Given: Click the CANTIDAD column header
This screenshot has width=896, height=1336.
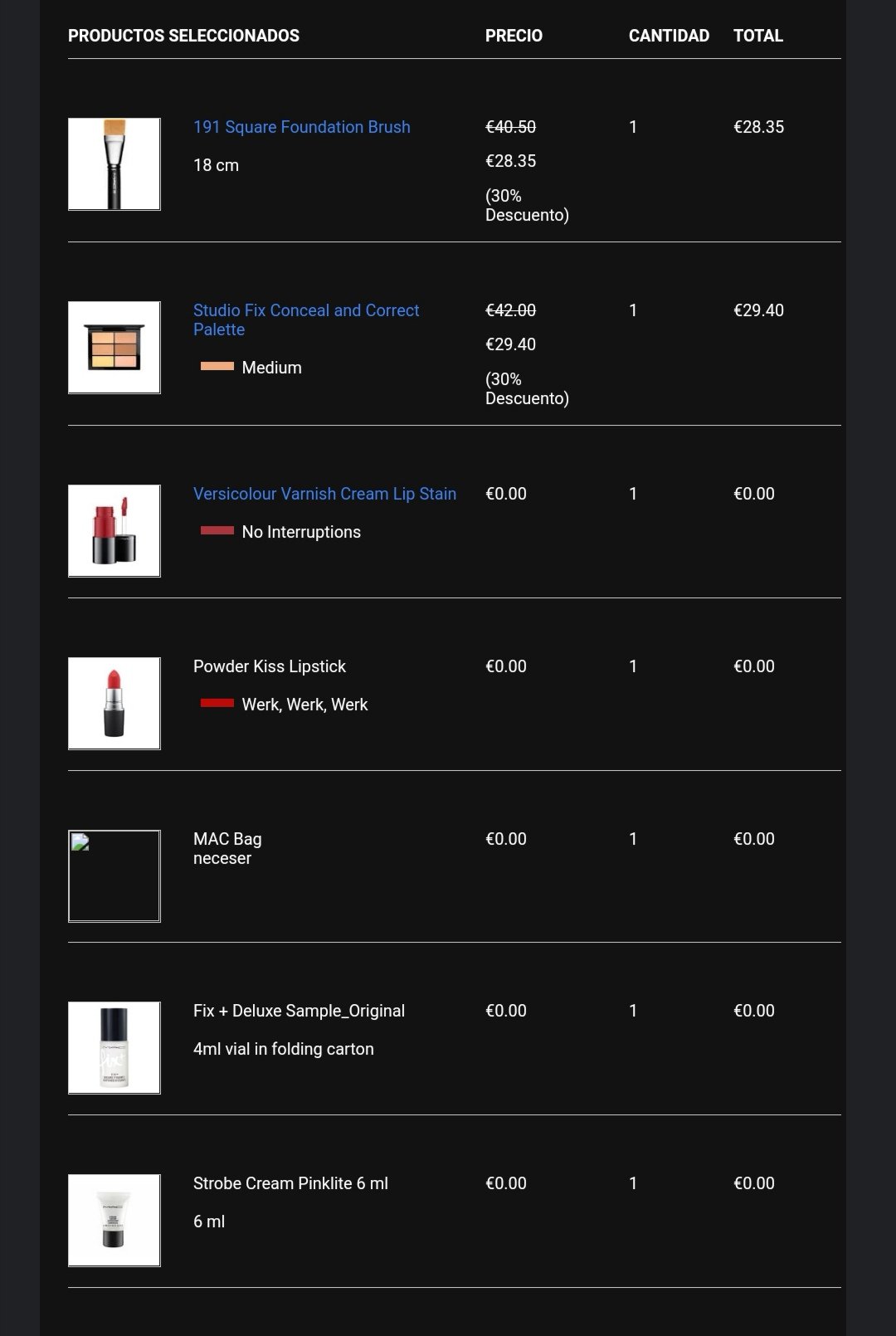Looking at the screenshot, I should click(669, 36).
